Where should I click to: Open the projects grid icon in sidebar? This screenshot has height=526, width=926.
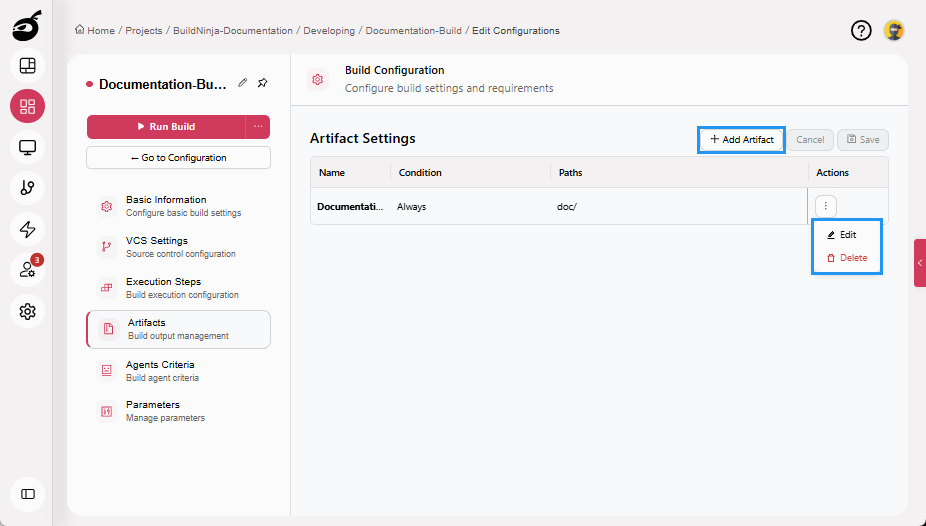(x=27, y=106)
